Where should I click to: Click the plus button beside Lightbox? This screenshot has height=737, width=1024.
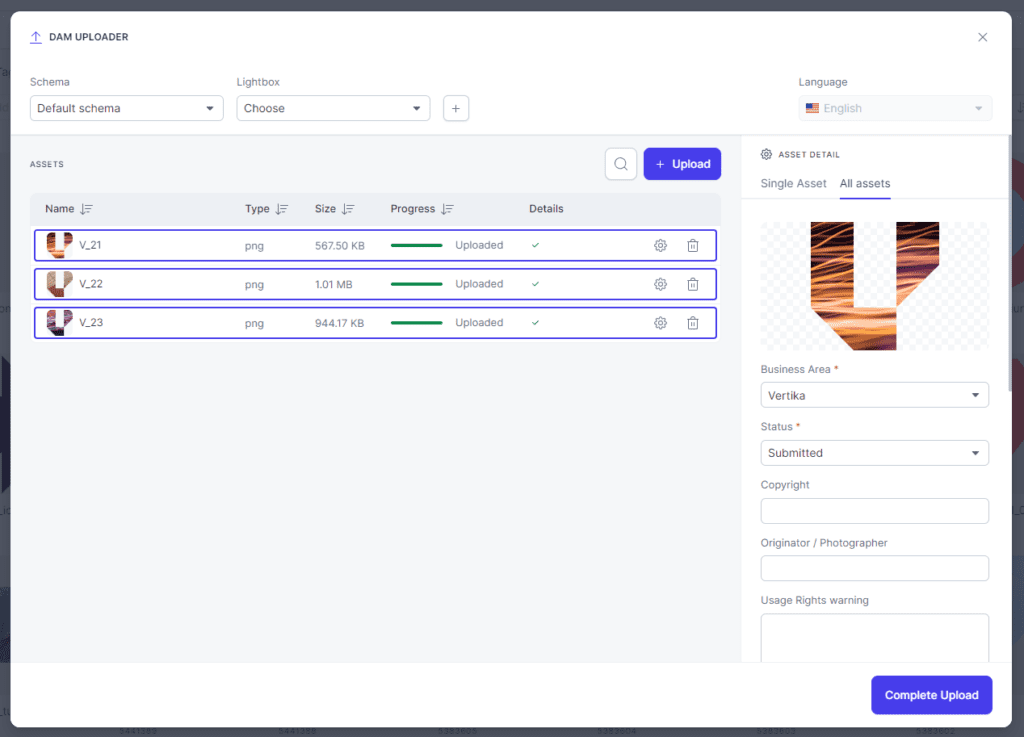(456, 108)
